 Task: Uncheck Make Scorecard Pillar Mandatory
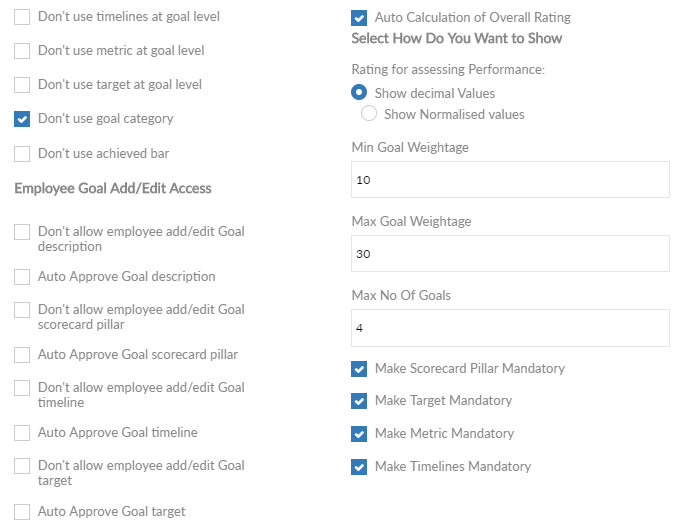[359, 369]
